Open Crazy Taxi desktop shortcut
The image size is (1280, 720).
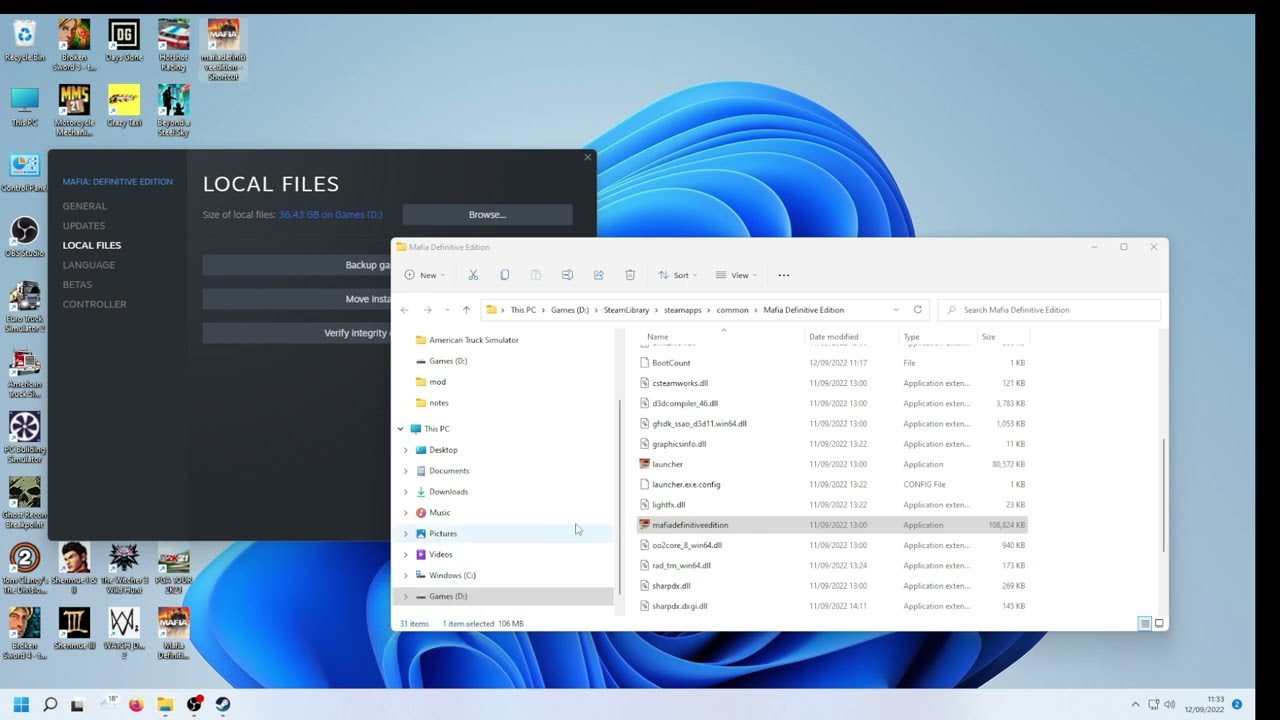click(124, 106)
